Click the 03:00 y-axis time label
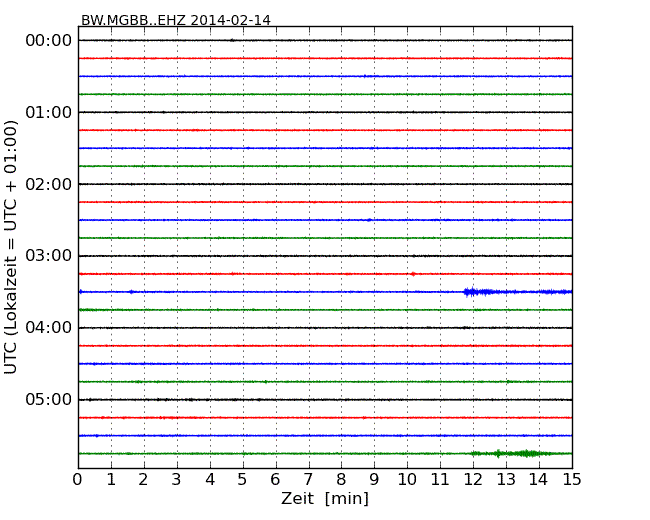Image resolution: width=650 pixels, height=520 pixels. [x=49, y=256]
